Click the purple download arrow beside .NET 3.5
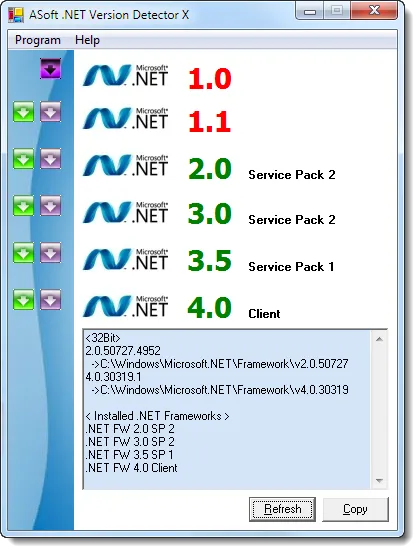 [50, 253]
